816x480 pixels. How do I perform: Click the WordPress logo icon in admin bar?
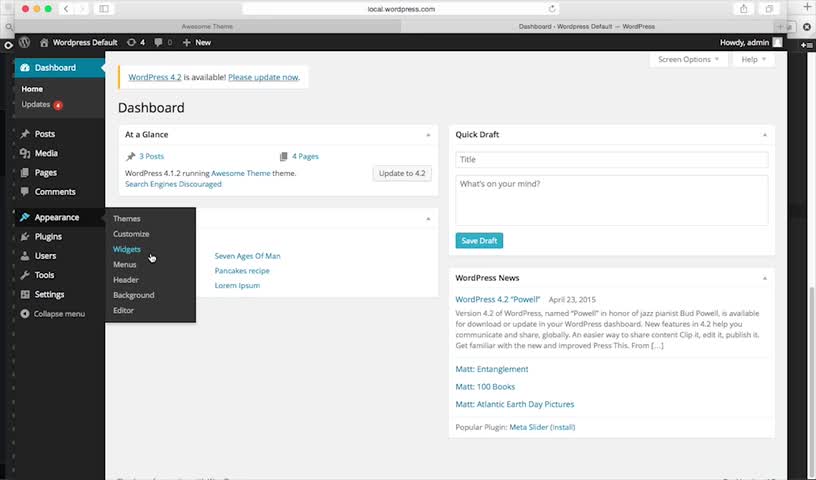pyautogui.click(x=23, y=43)
